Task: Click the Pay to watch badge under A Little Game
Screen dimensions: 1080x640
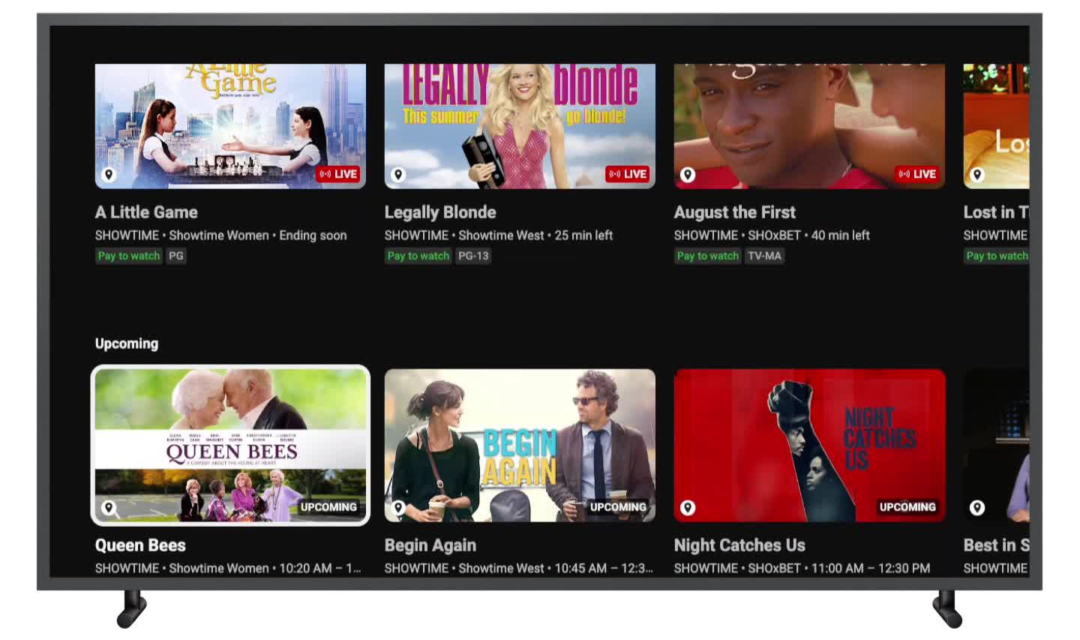Action: pos(128,256)
